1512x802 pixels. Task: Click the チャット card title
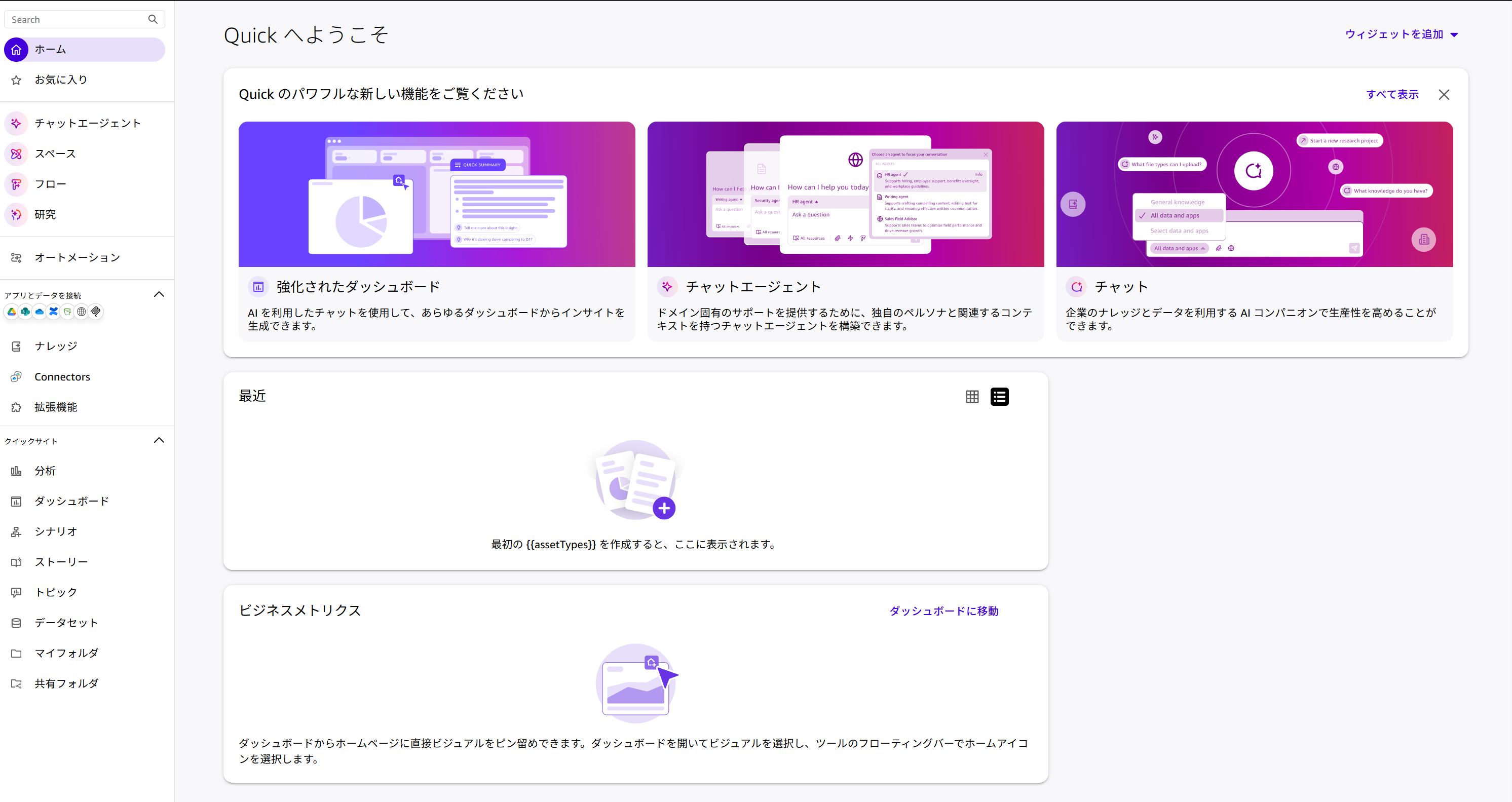(1122, 287)
